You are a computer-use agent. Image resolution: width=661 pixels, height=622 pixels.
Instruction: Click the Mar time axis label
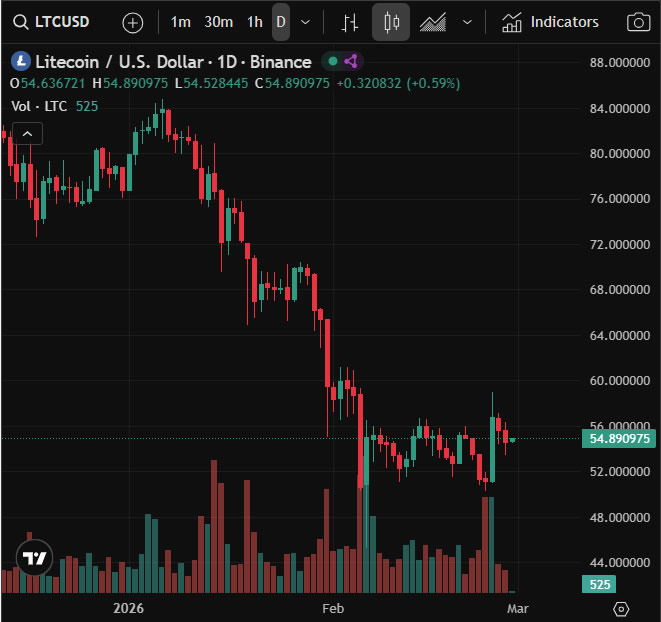[517, 609]
